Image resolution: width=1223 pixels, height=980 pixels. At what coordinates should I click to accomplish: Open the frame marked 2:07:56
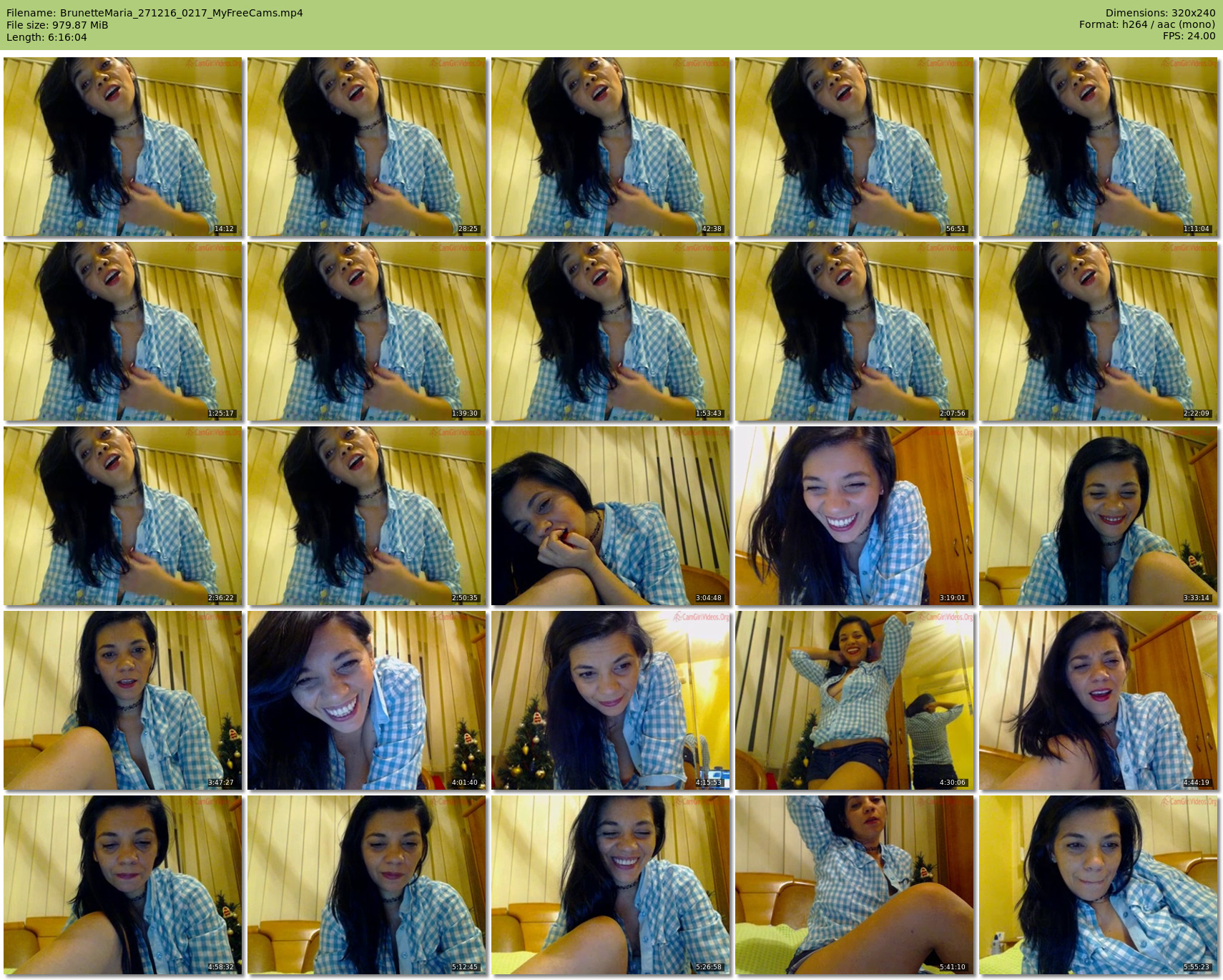point(854,331)
